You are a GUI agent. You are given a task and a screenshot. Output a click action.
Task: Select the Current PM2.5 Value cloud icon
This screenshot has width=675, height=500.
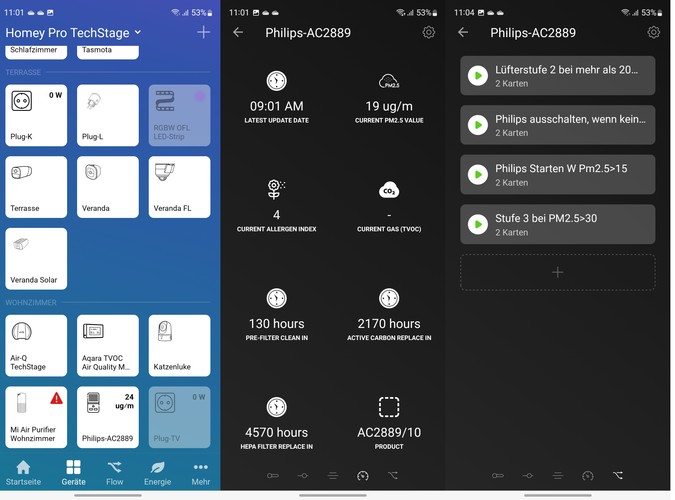pos(389,81)
